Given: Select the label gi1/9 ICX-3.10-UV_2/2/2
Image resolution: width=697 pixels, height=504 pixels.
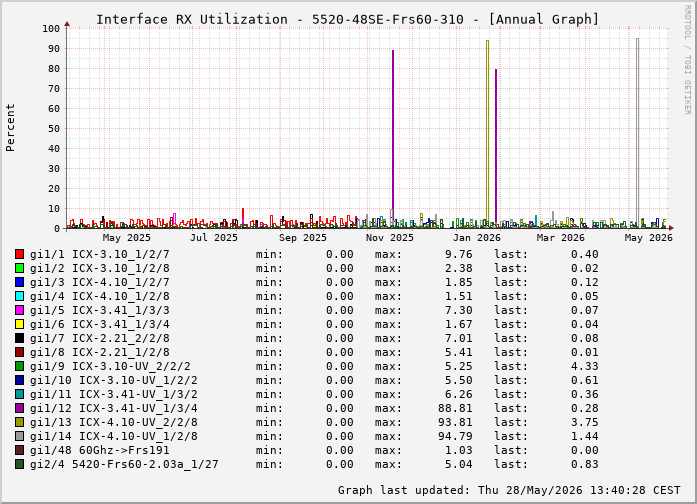Looking at the screenshot, I should coord(110,366).
